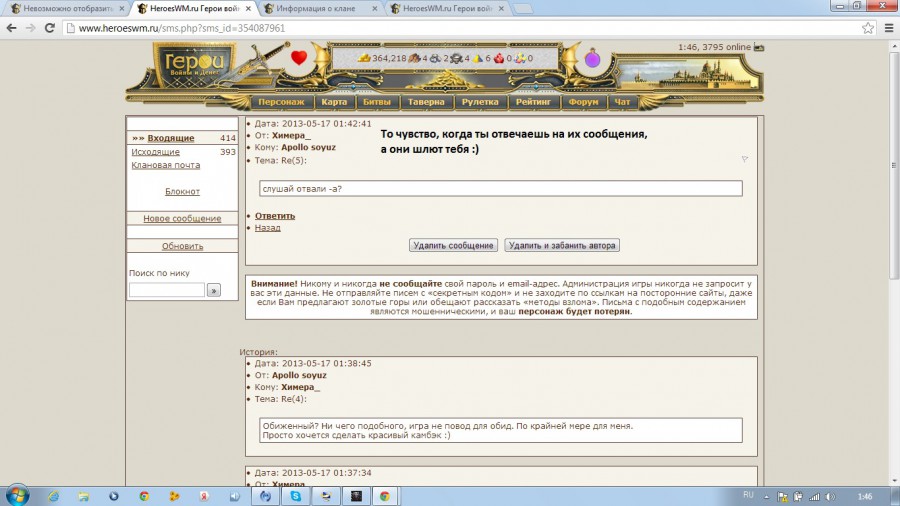
Task: Click the taskbar clock showing 1:46
Action: tap(864, 496)
